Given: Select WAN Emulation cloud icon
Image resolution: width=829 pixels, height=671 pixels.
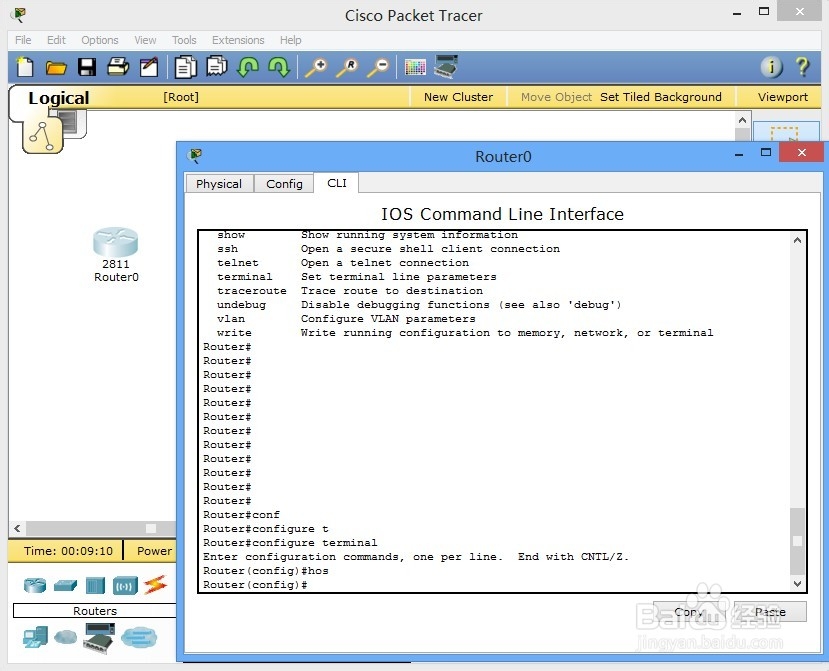Looking at the screenshot, I should point(66,637).
